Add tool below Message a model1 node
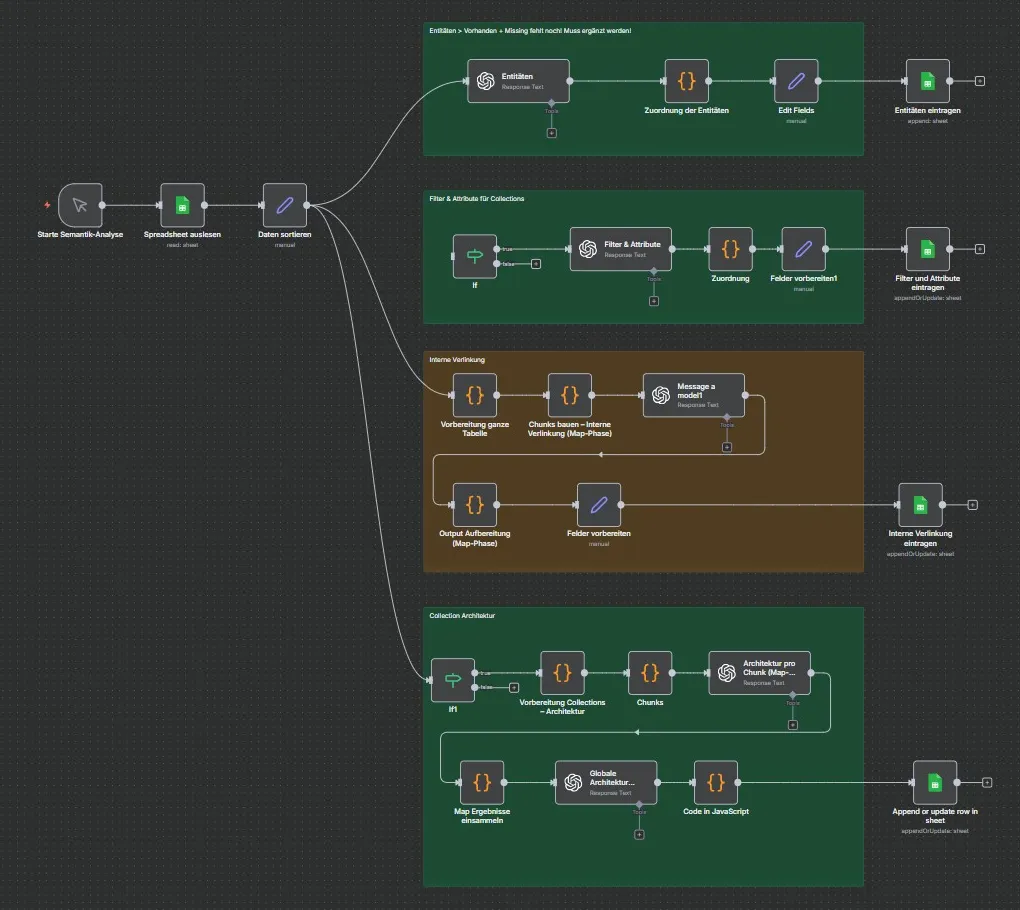 point(727,448)
